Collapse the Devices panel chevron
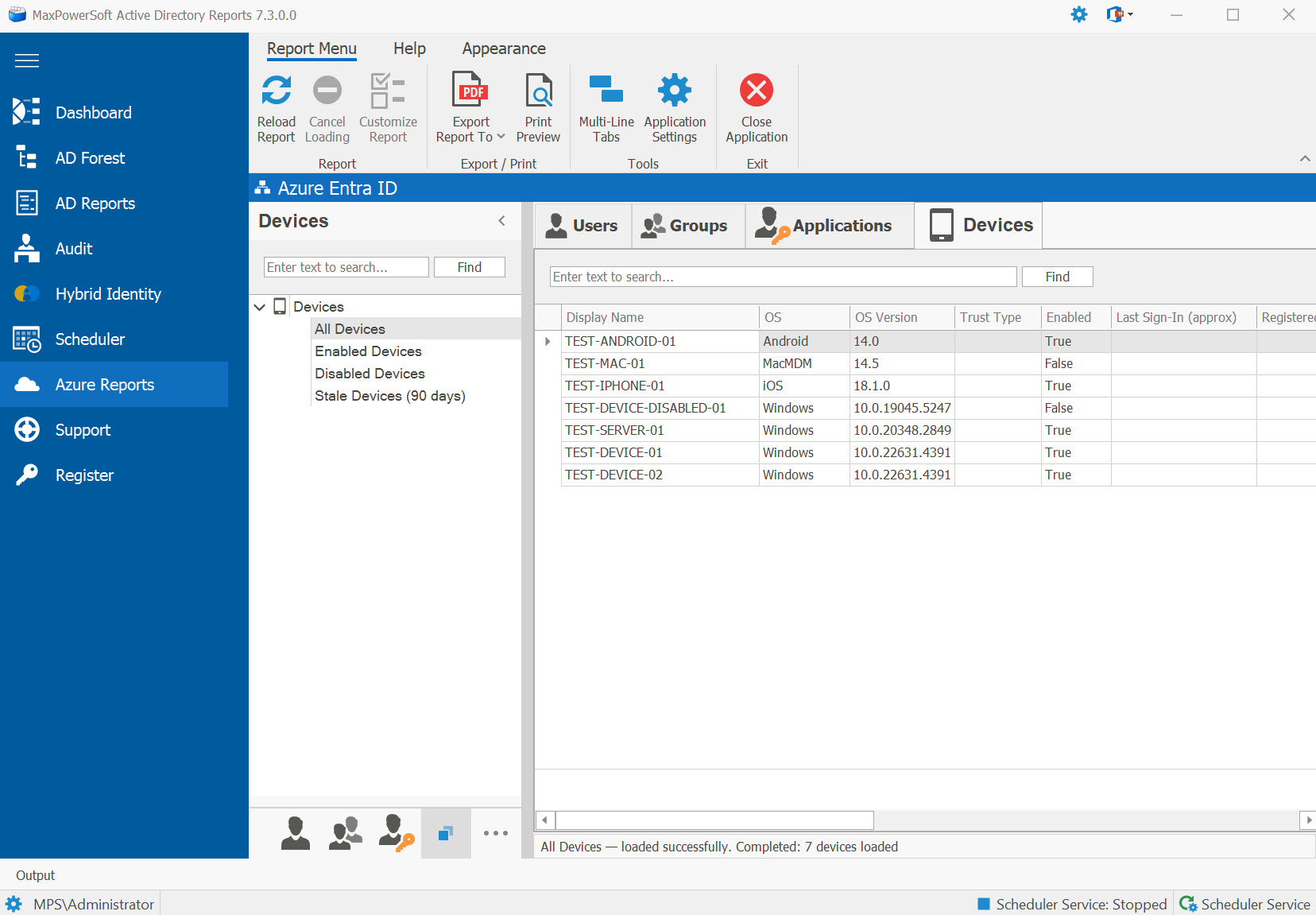1316x915 pixels. [501, 221]
